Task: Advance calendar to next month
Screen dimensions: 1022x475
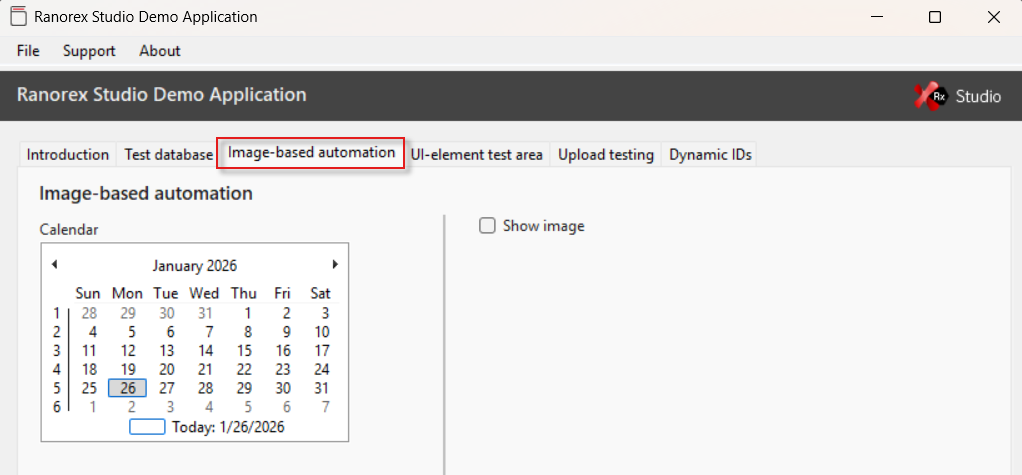Action: pyautogui.click(x=335, y=265)
